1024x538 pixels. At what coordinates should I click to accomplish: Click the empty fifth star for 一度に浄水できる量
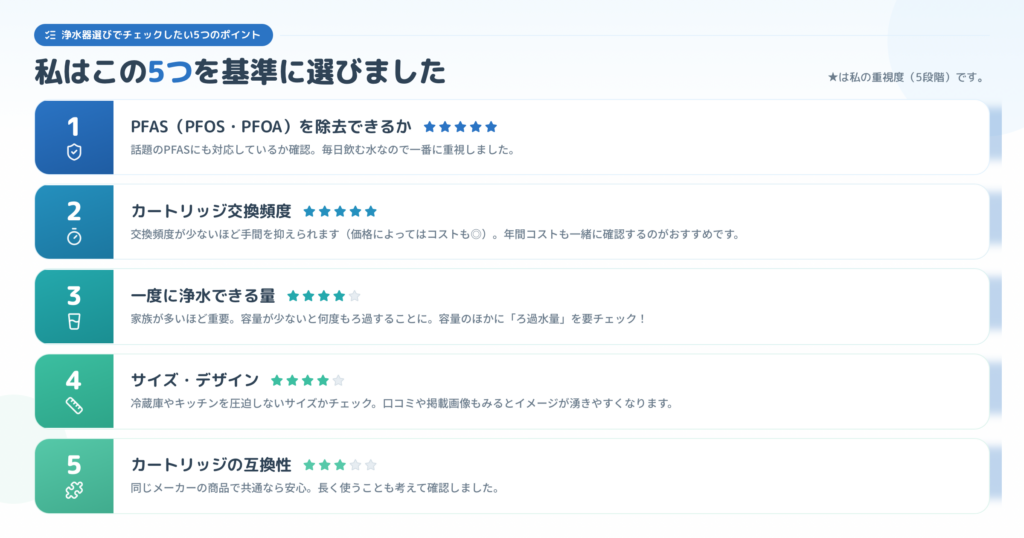click(355, 296)
